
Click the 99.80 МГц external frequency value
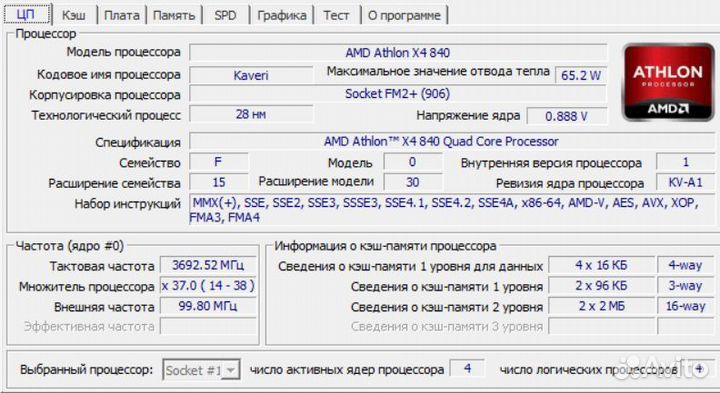208,306
